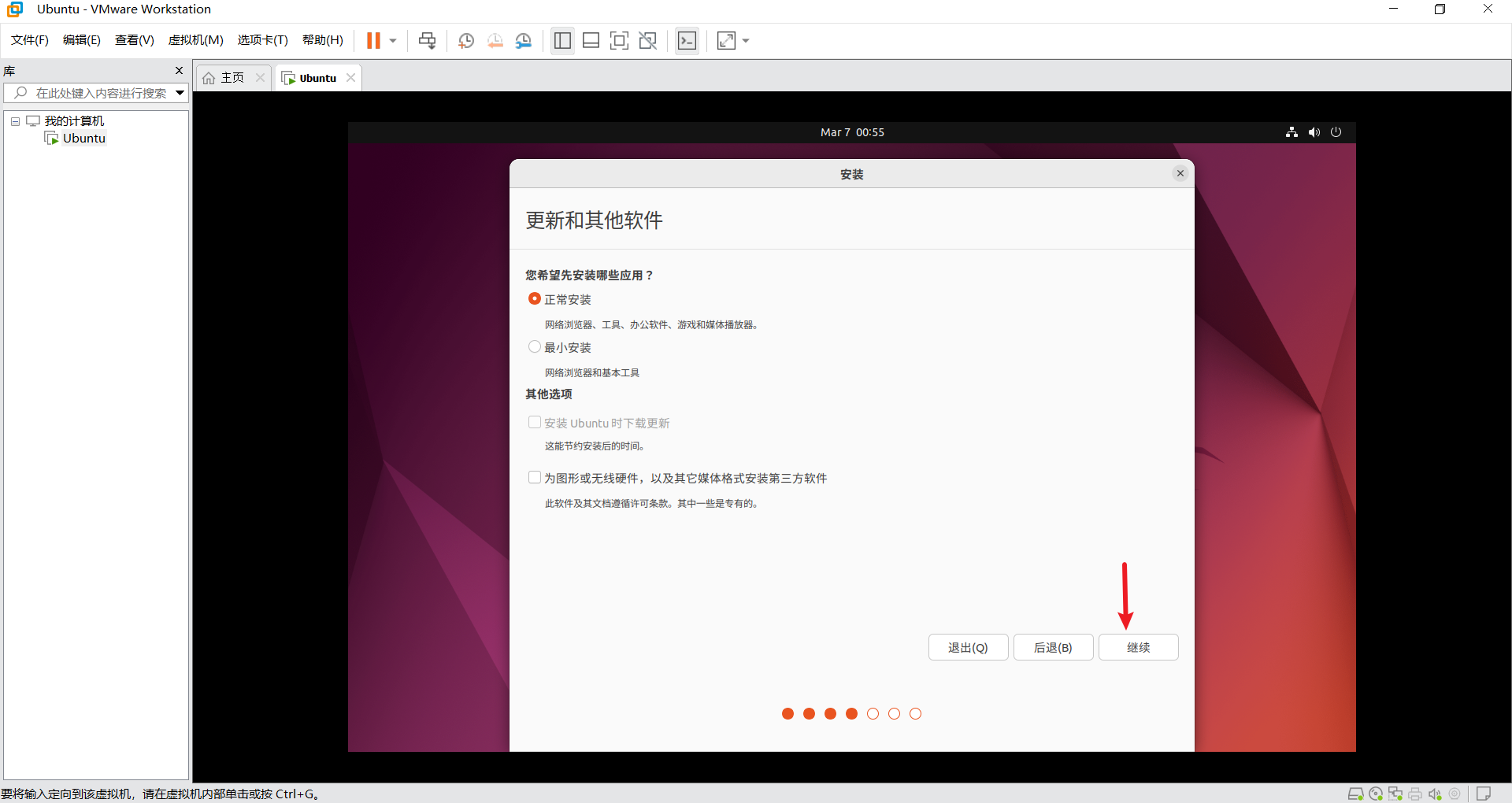Collapse the 我的计算机 tree node
The image size is (1512, 803).
click(x=15, y=121)
